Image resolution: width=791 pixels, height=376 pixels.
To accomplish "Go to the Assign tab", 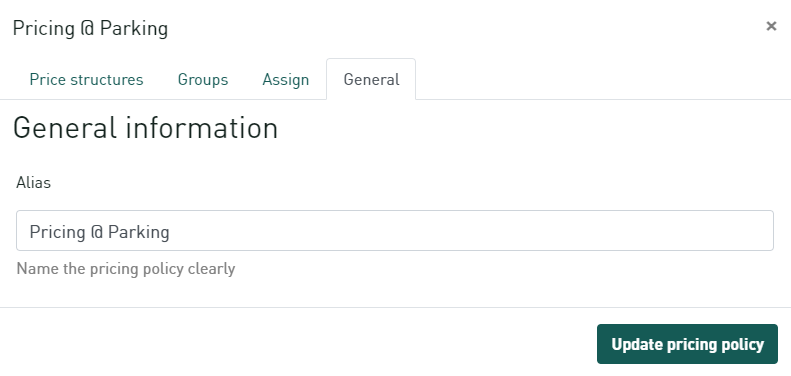I will [x=286, y=80].
